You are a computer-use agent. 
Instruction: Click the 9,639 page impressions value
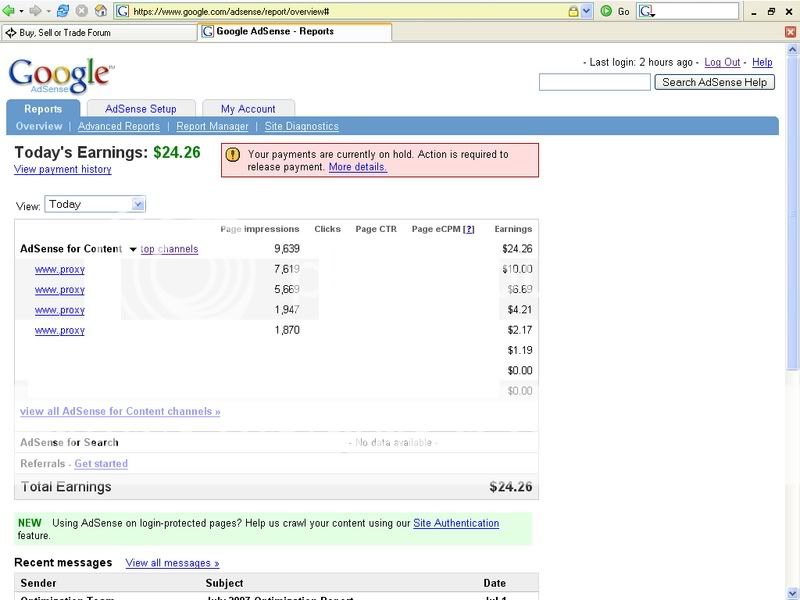click(287, 248)
